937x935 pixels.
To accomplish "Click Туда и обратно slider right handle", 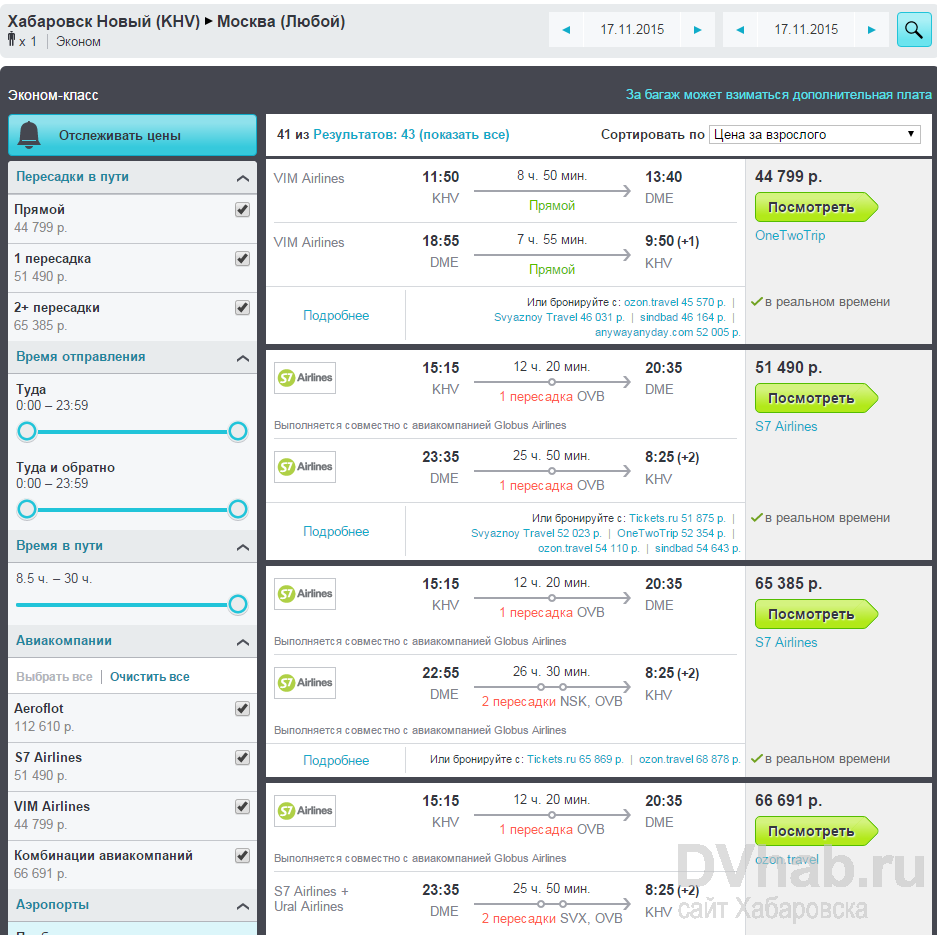I will 238,509.
